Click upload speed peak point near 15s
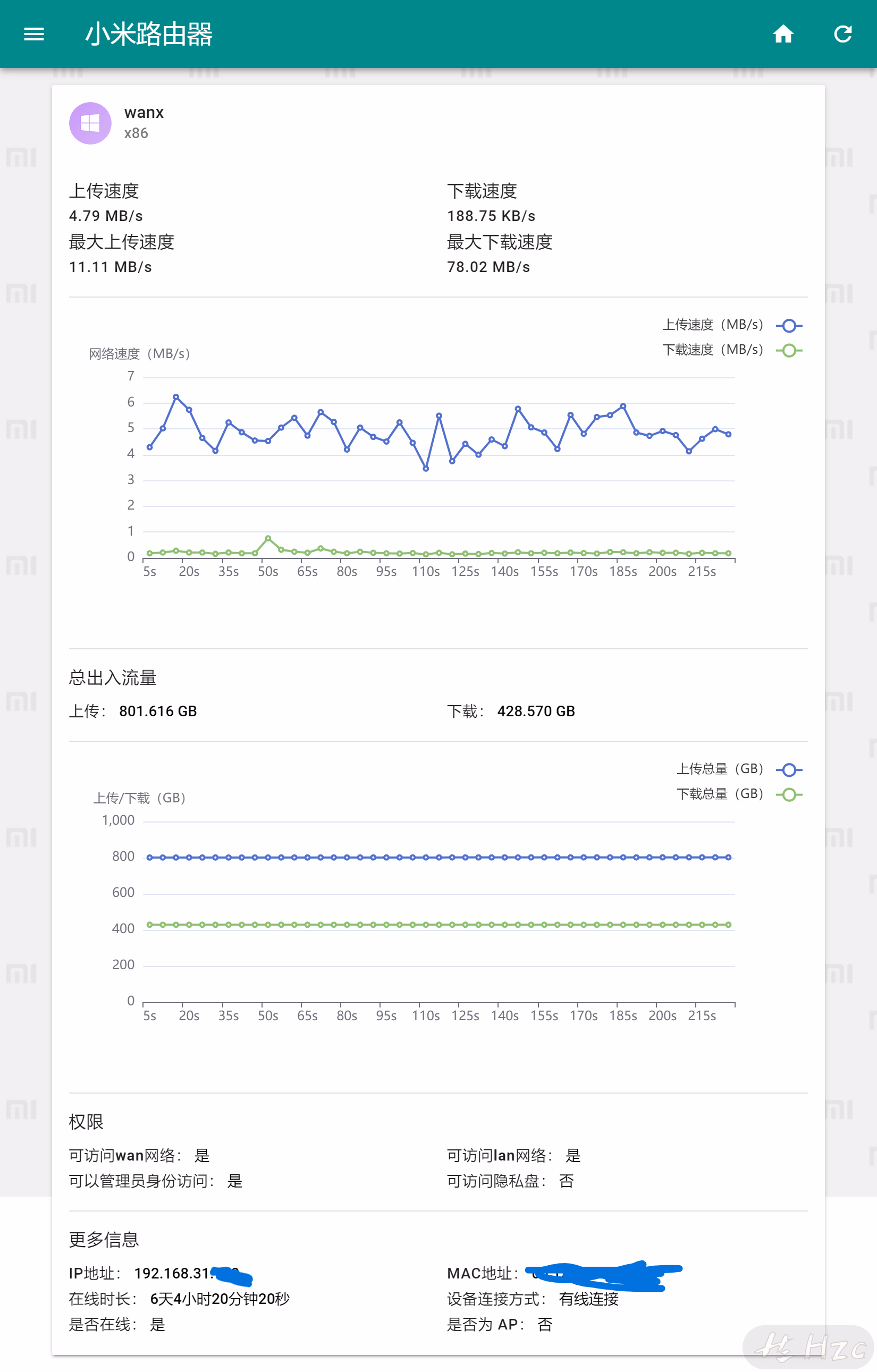 [x=176, y=396]
